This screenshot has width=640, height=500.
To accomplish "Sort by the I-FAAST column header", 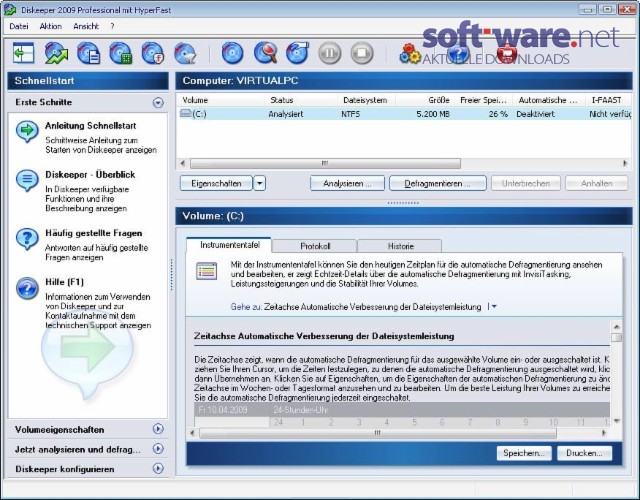I will pyautogui.click(x=606, y=100).
